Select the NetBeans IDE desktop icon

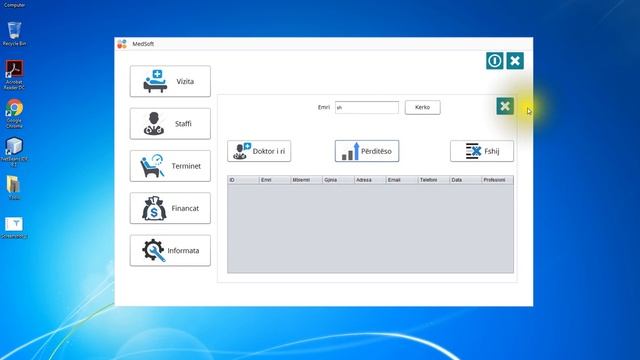click(x=14, y=152)
